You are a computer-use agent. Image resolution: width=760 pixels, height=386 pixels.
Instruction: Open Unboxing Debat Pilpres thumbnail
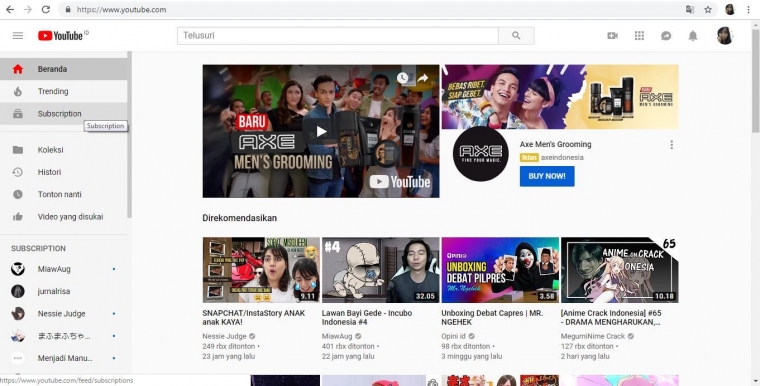point(500,270)
